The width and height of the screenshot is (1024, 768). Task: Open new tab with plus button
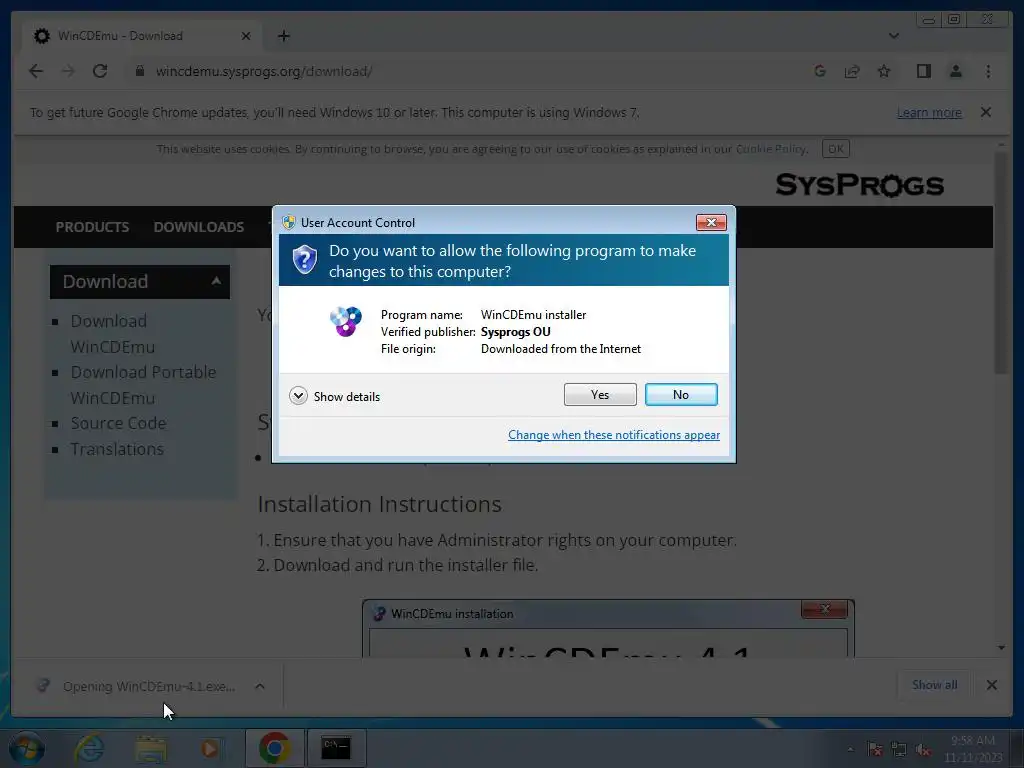click(283, 36)
